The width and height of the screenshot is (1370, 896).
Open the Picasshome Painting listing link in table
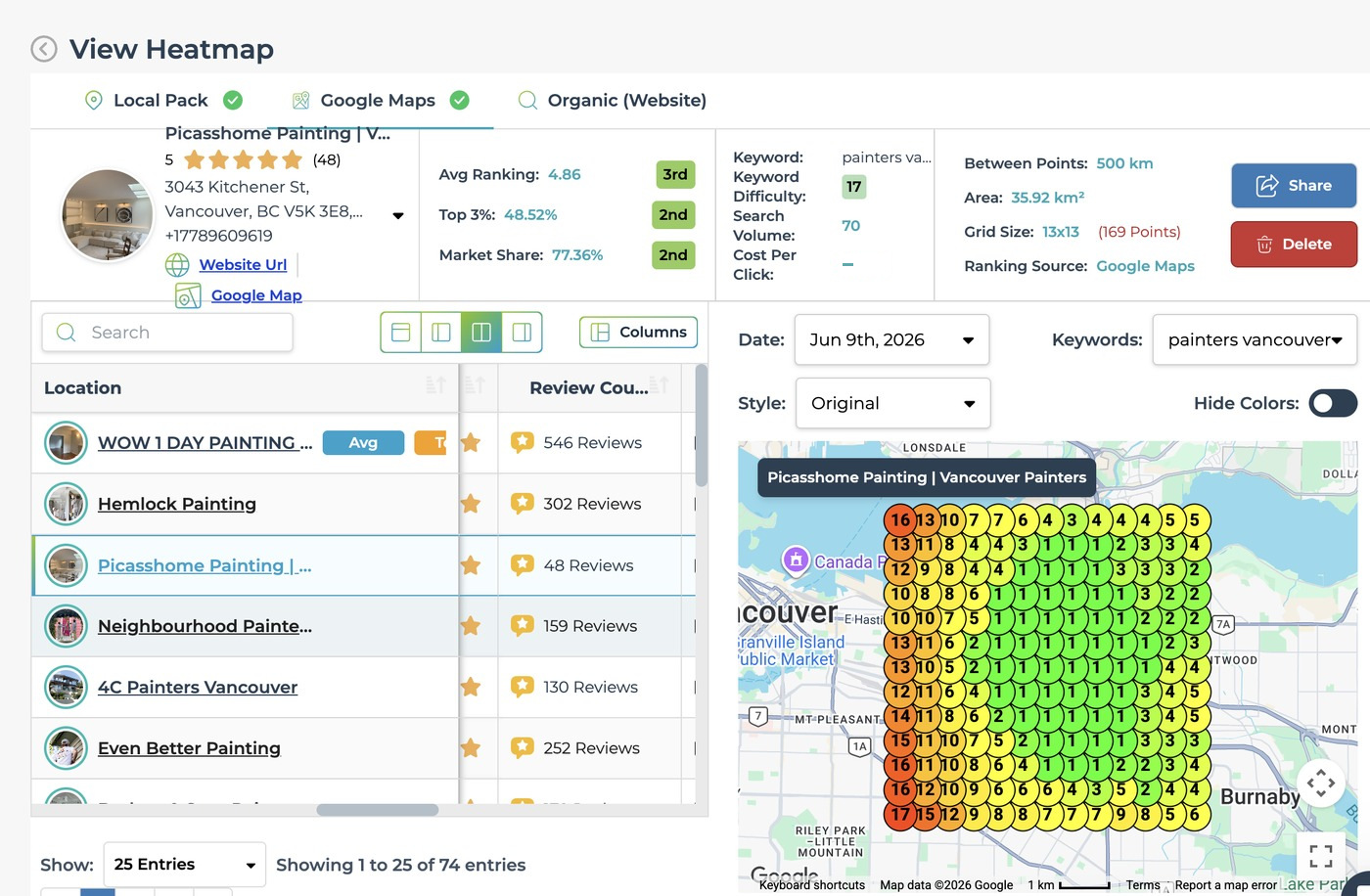point(205,565)
